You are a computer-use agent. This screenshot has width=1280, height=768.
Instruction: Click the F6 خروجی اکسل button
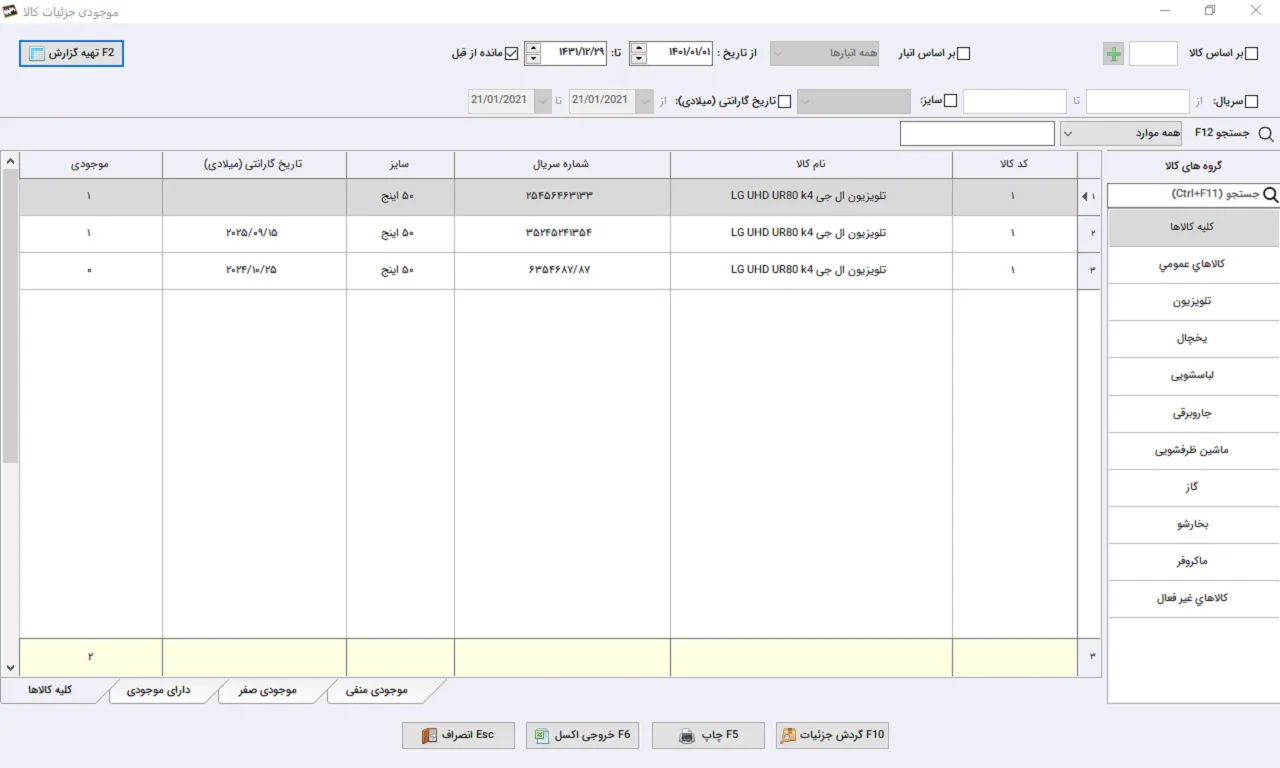coord(582,736)
